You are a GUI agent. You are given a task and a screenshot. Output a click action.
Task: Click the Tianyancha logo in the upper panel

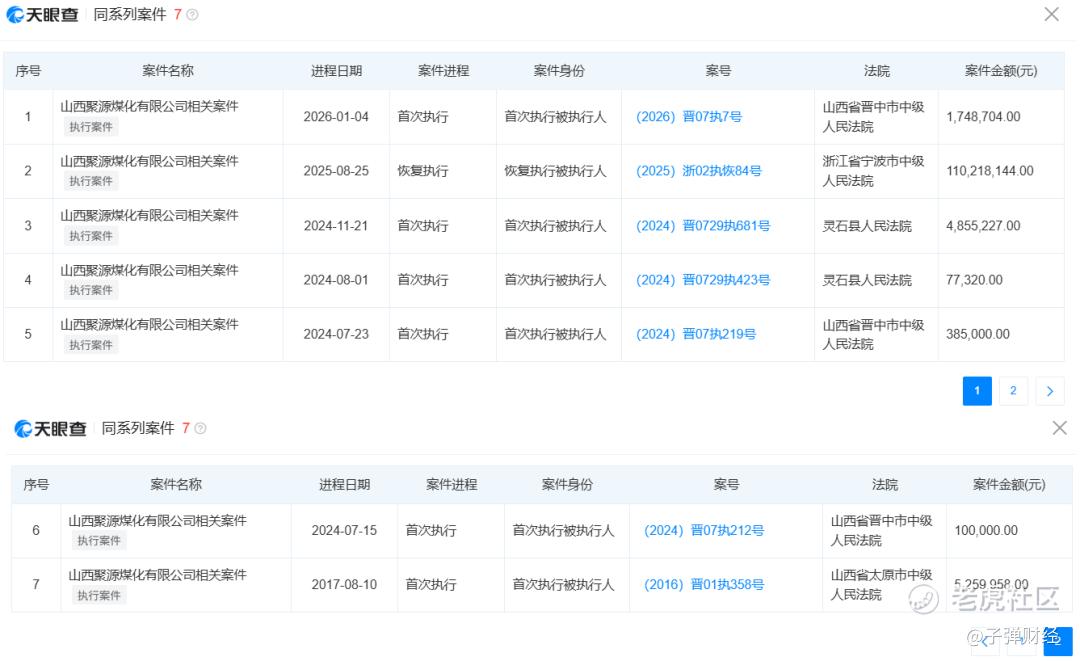tap(43, 14)
